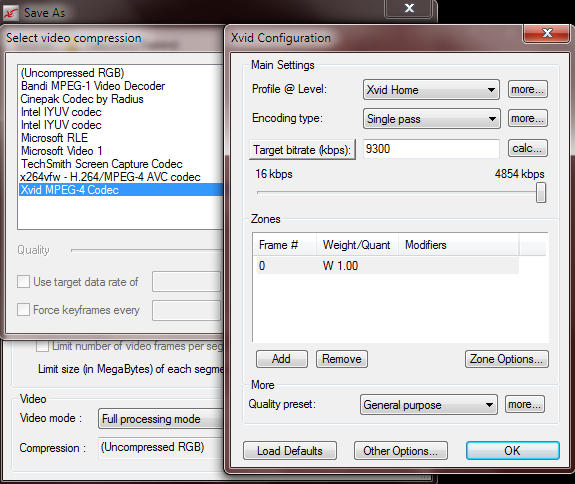
Task: Click the VirtualDub icon in Save As title bar
Action: 11,13
